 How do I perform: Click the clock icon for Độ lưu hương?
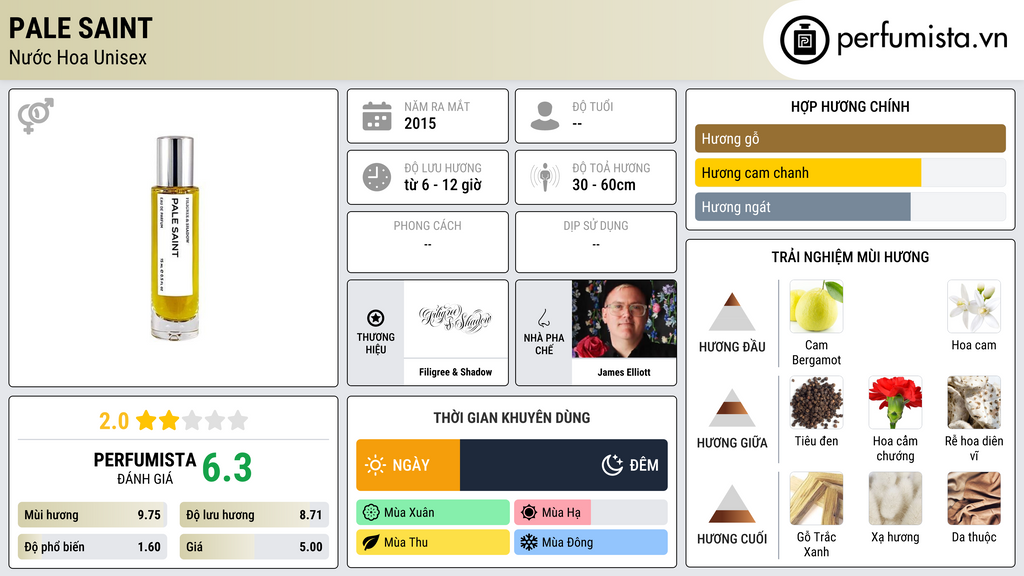coord(377,177)
